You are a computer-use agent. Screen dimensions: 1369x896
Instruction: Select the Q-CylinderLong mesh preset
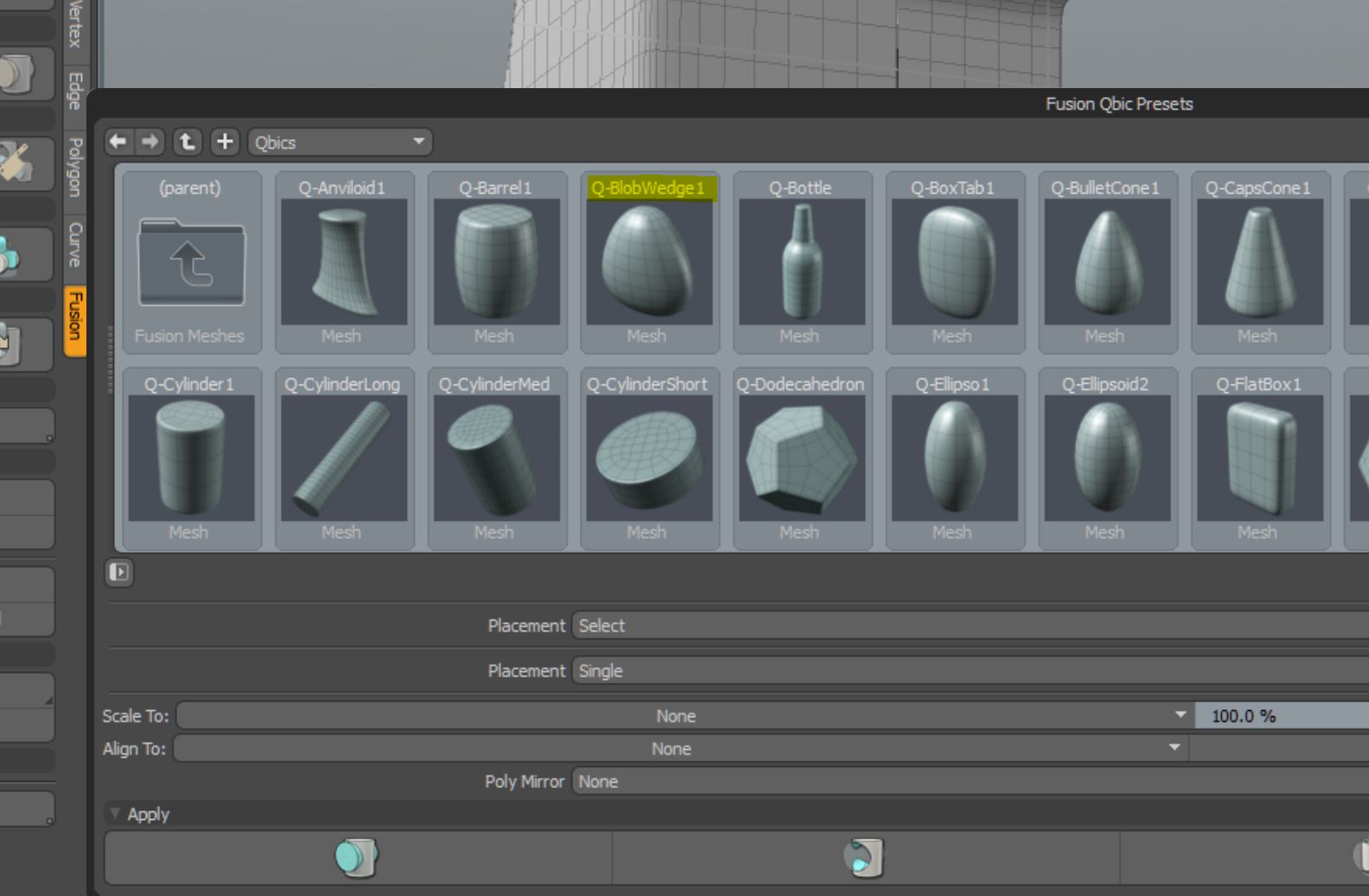point(344,458)
